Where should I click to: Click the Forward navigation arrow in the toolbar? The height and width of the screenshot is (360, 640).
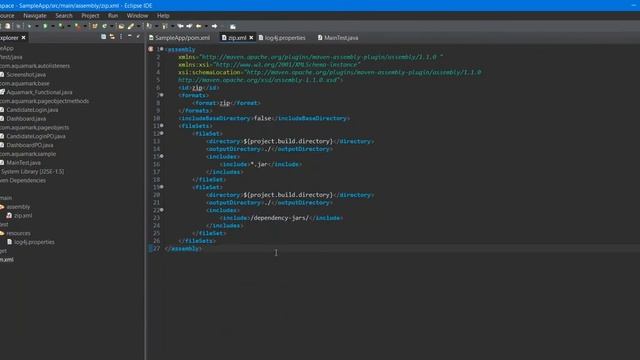(x=215, y=26)
